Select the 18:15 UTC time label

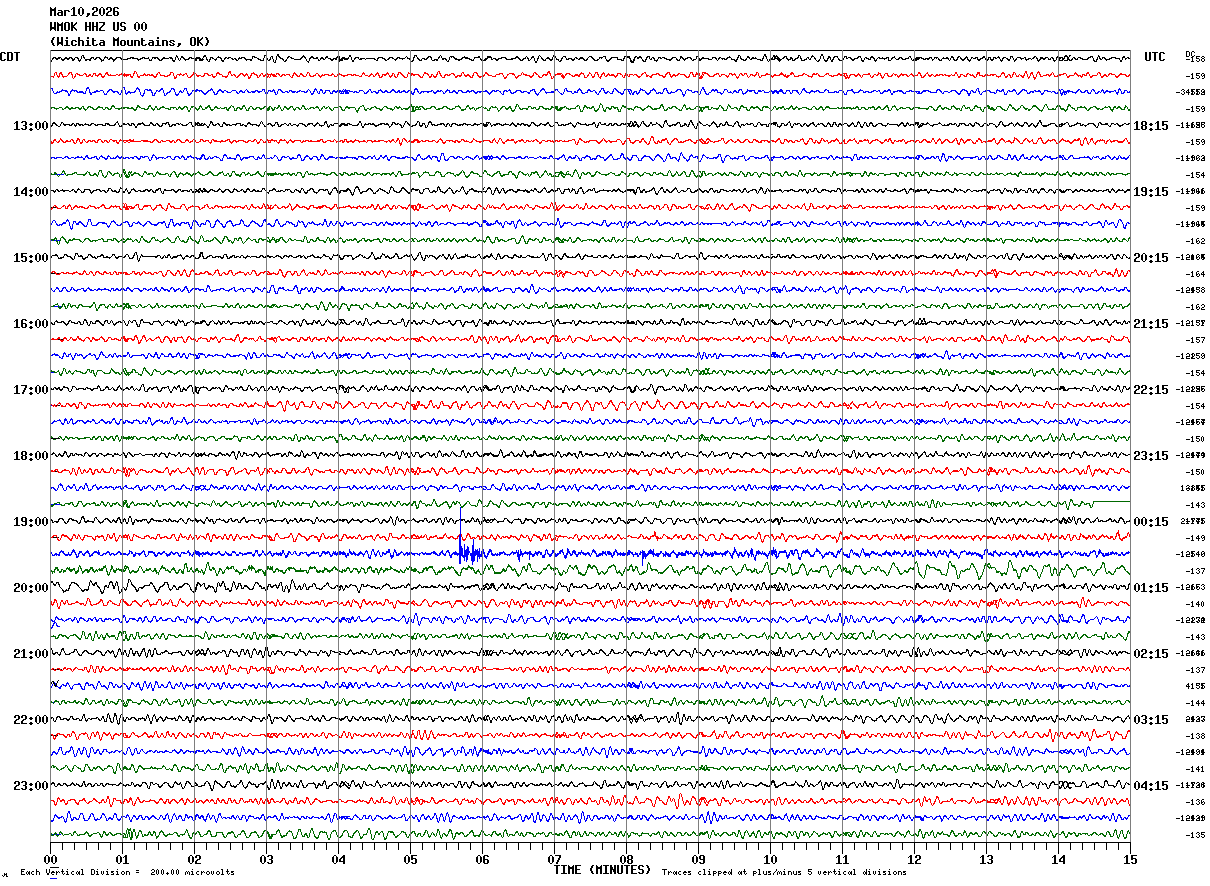(x=1151, y=126)
